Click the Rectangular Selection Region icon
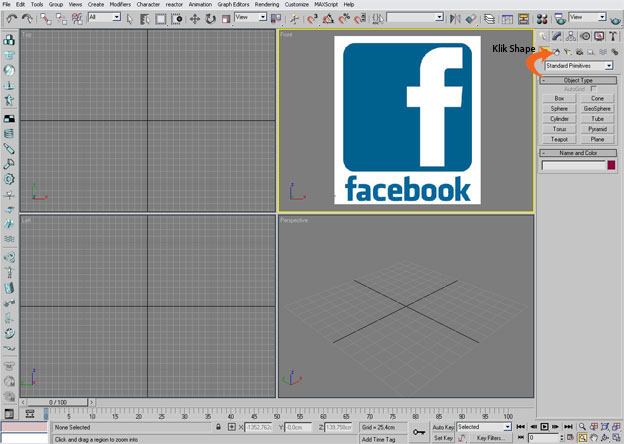624x444 pixels. click(160, 19)
